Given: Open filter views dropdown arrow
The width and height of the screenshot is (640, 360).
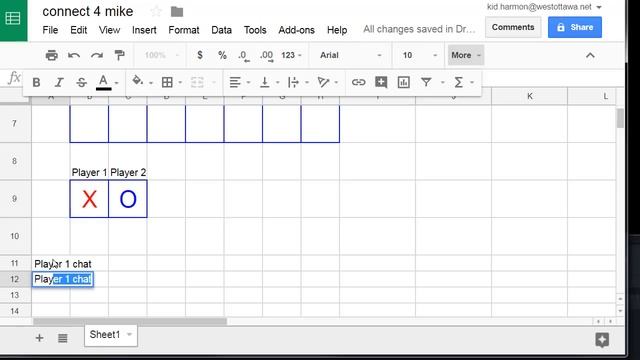Looking at the screenshot, I should coord(442,83).
